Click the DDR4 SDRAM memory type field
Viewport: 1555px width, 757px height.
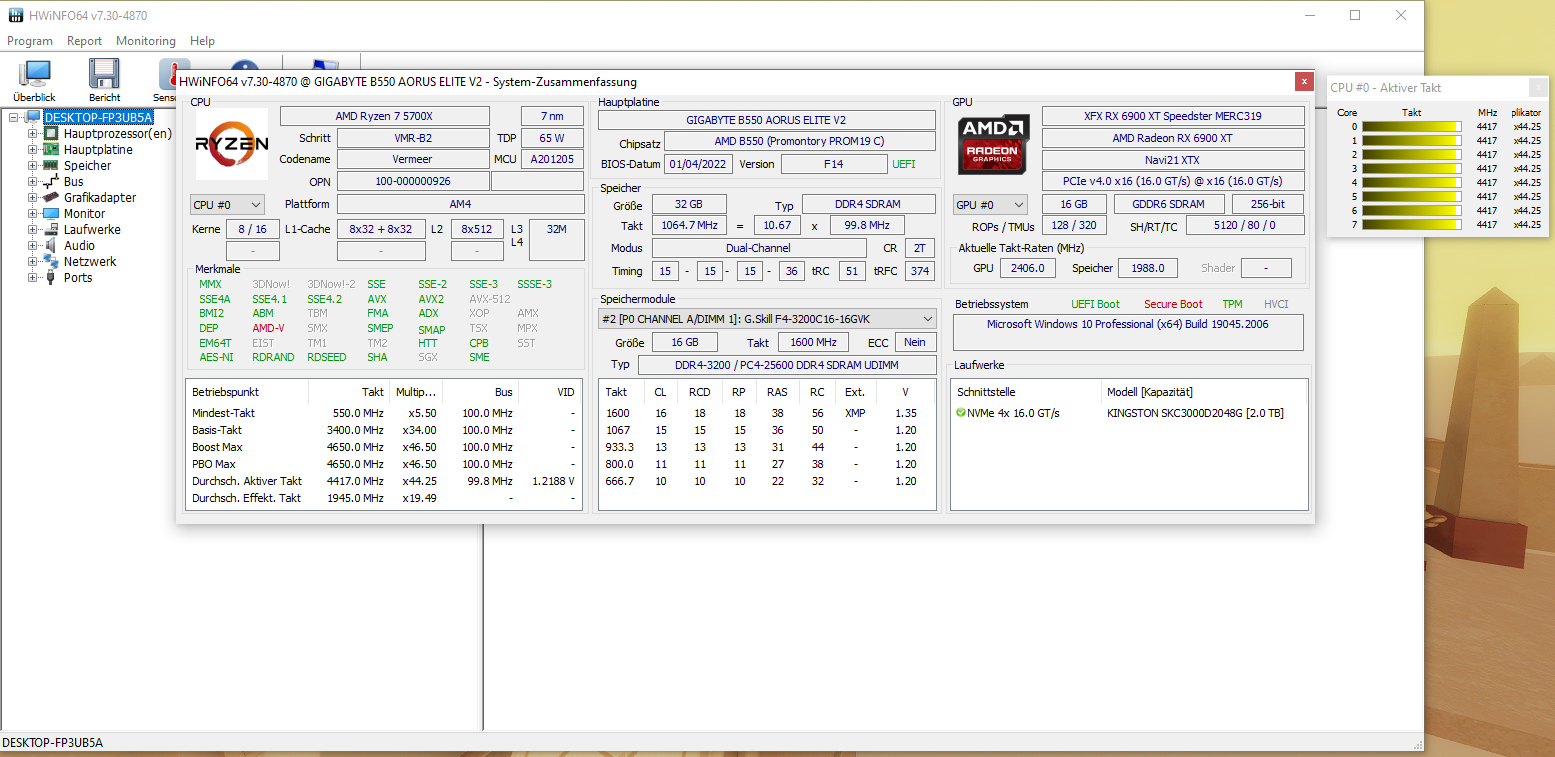click(868, 204)
